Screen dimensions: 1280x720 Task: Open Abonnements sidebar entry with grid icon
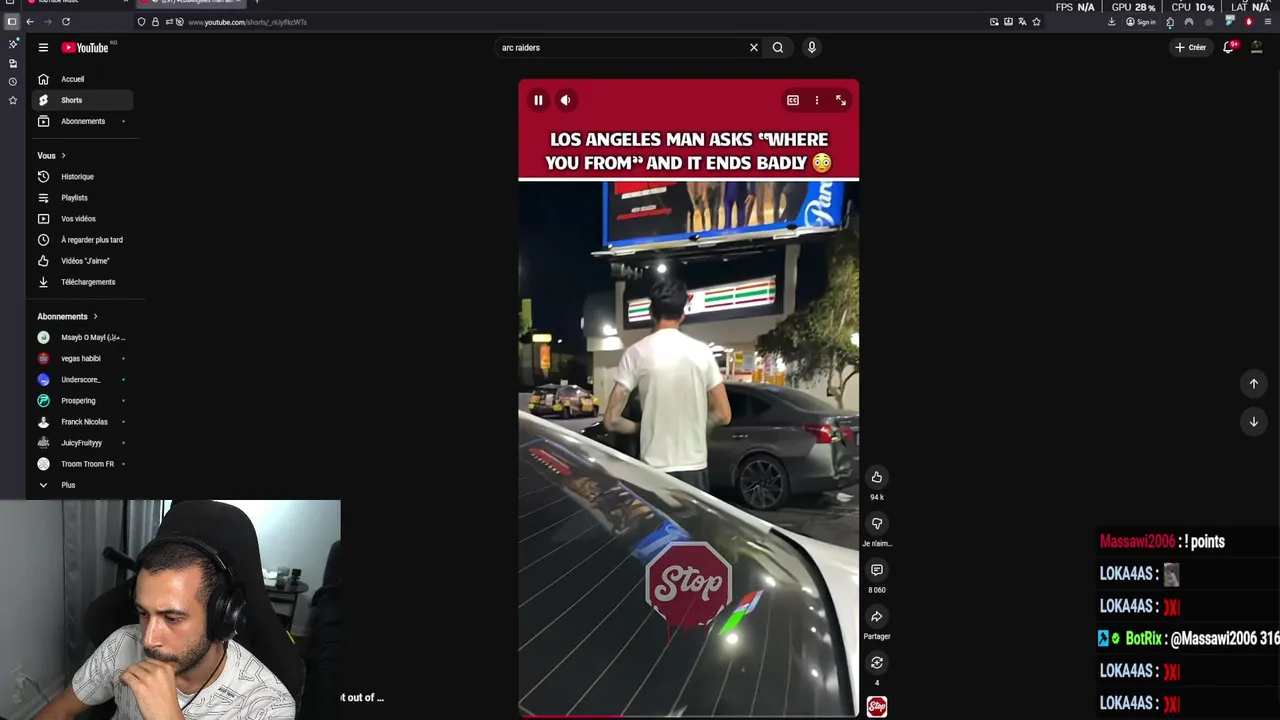click(x=81, y=121)
